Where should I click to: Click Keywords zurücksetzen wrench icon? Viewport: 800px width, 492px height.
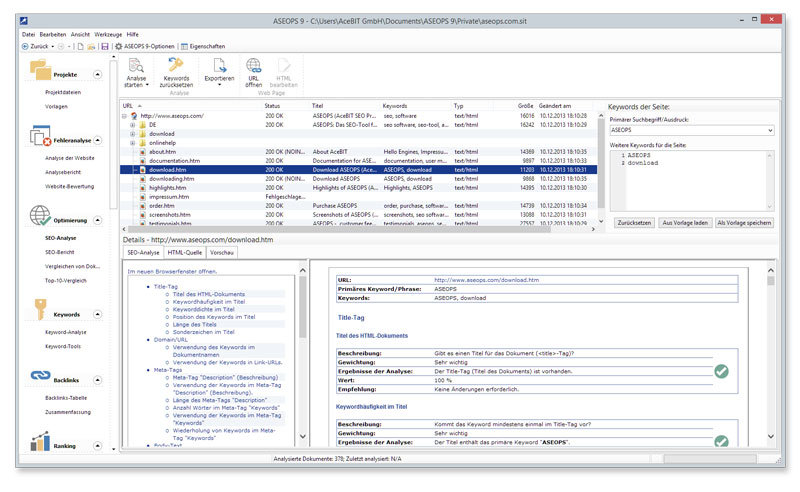176,65
